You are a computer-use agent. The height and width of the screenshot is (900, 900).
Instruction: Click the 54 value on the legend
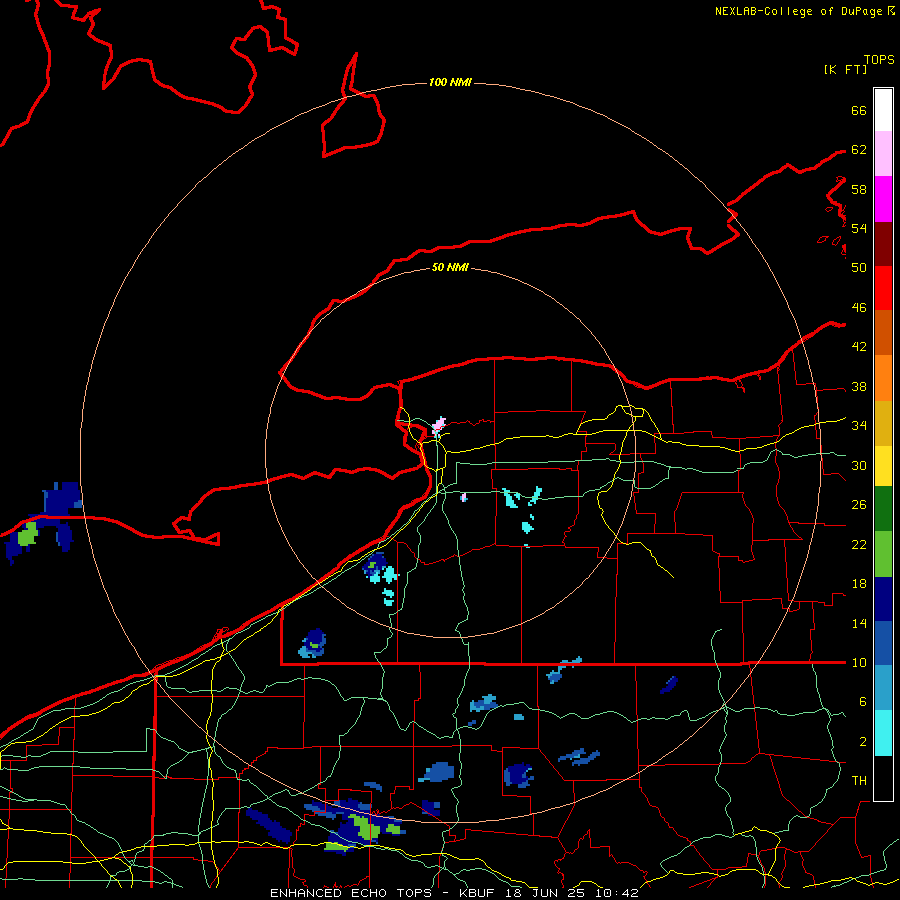point(859,228)
